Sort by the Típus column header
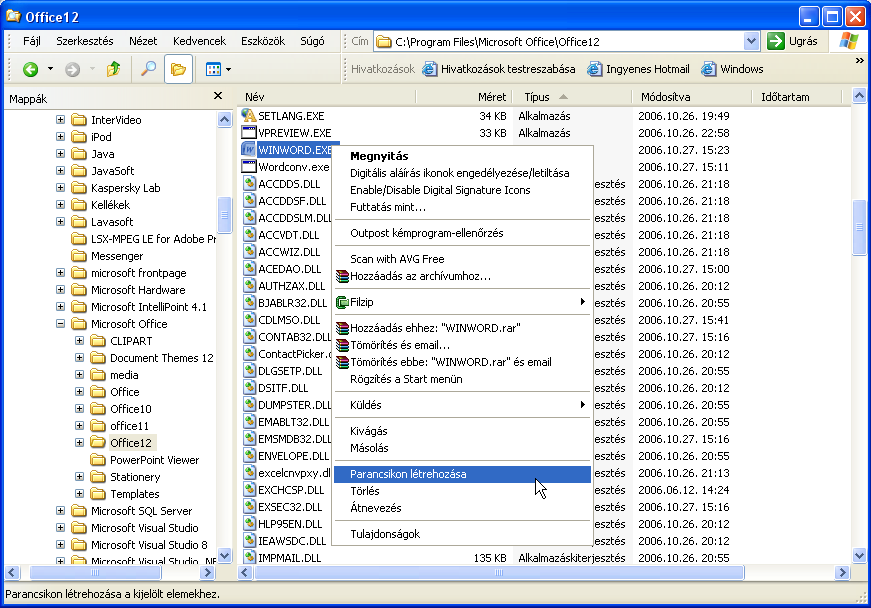The image size is (871, 608). click(571, 97)
